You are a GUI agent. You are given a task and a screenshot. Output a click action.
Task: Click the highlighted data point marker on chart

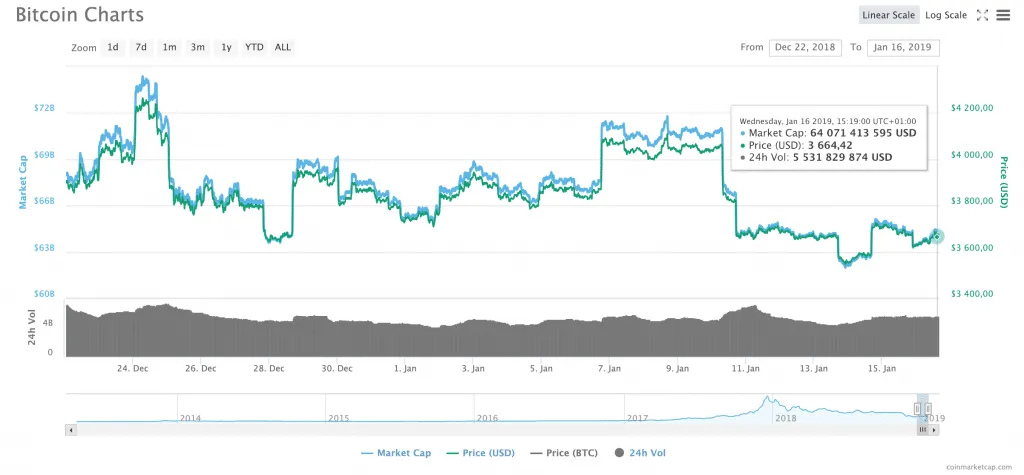937,236
